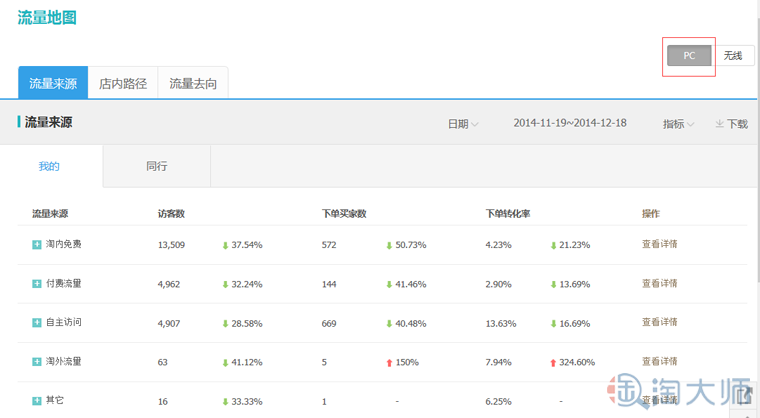View details for 淘外流量 row

(x=660, y=361)
